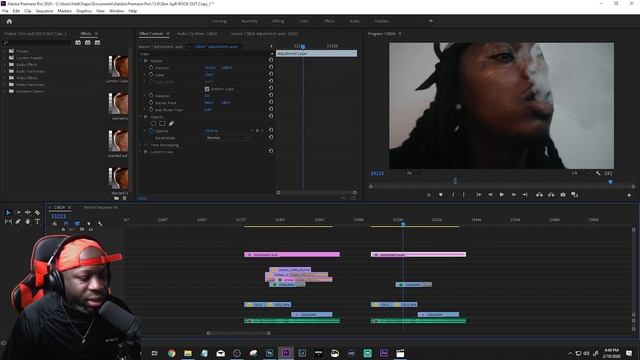Image resolution: width=640 pixels, height=360 pixels.
Task: Open the Graphics menu
Action: 84,11
